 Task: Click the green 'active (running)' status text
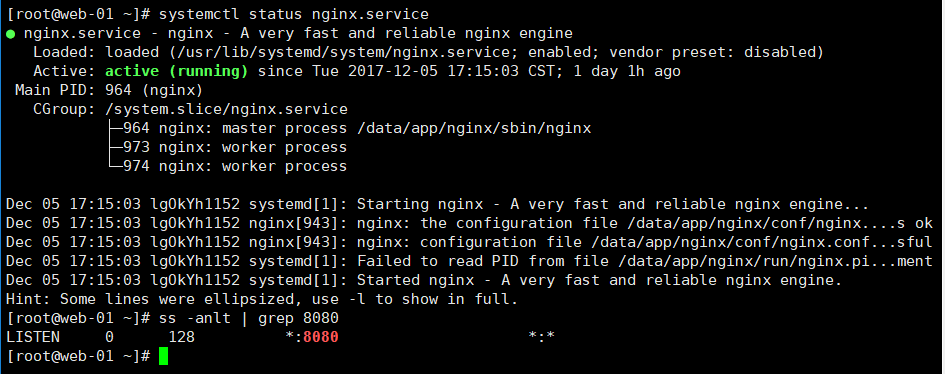(x=177, y=71)
